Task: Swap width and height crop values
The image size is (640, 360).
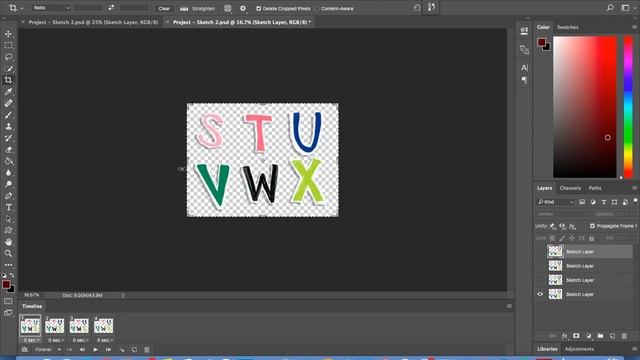Action: (x=111, y=8)
